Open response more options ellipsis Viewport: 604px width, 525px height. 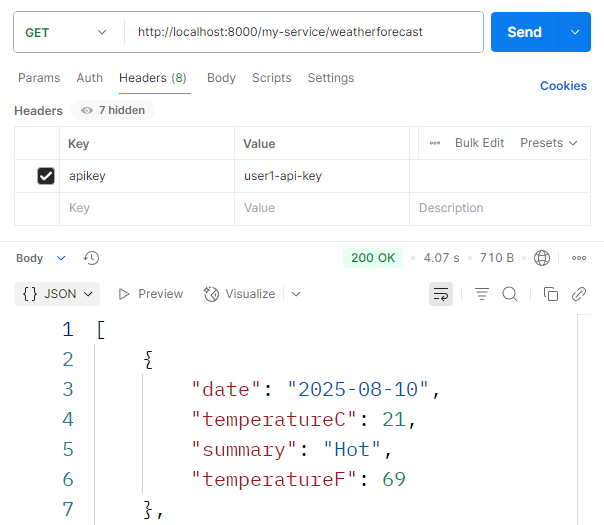(x=578, y=258)
